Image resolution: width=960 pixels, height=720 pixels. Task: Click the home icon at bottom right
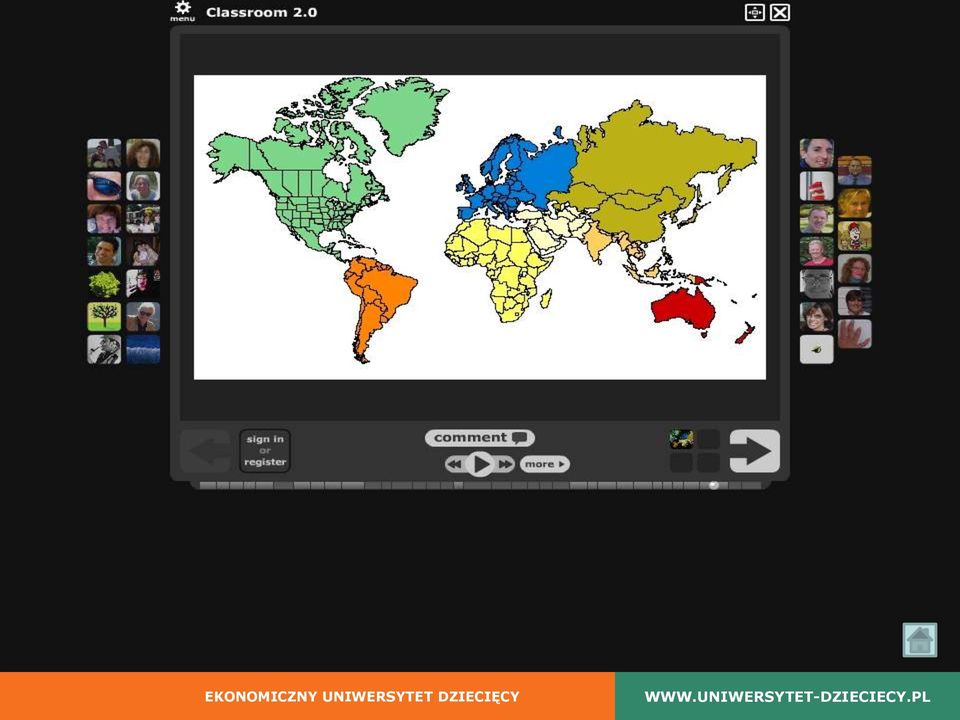[x=920, y=640]
